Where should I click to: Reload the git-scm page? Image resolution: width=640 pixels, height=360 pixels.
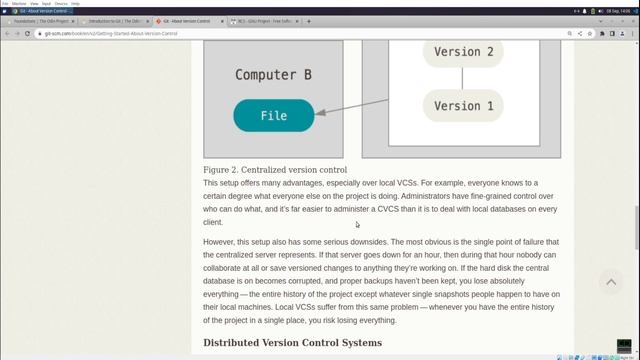(x=27, y=33)
